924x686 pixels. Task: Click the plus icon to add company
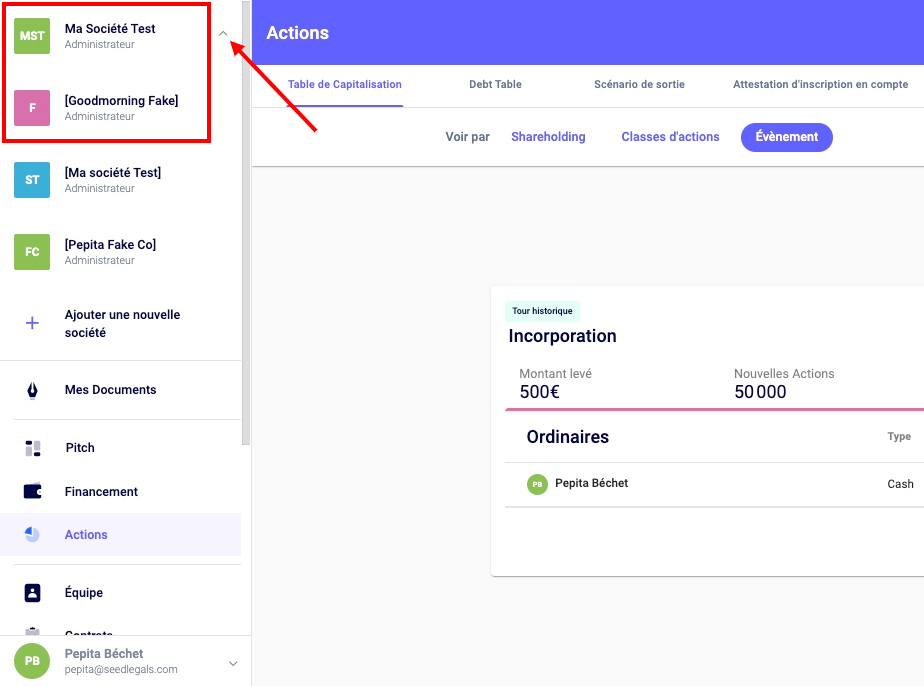(32, 323)
